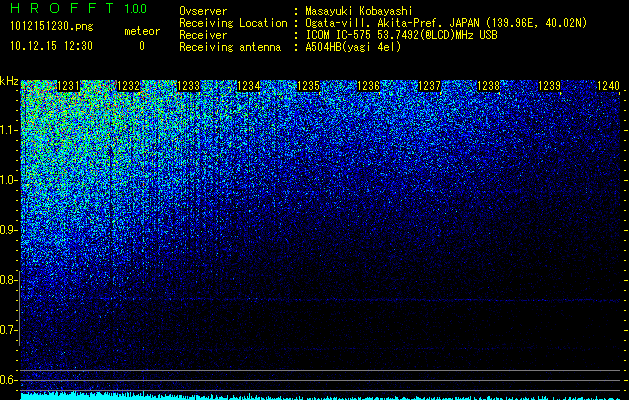Click the 1233 time marker
The image size is (629, 400).
(189, 86)
